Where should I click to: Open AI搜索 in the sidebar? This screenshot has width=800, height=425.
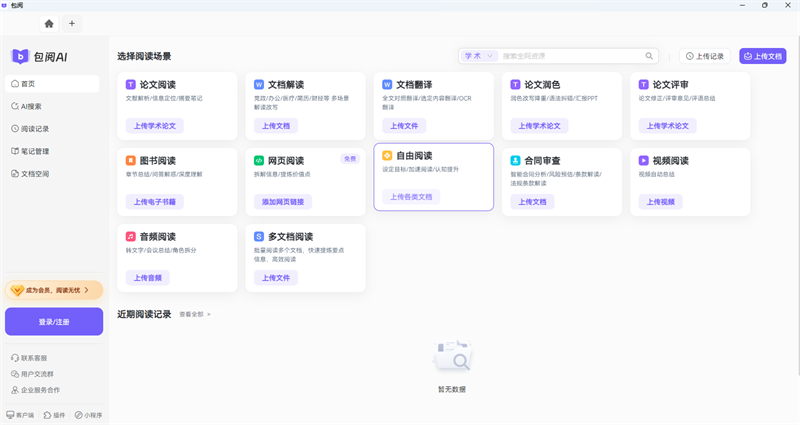32,106
